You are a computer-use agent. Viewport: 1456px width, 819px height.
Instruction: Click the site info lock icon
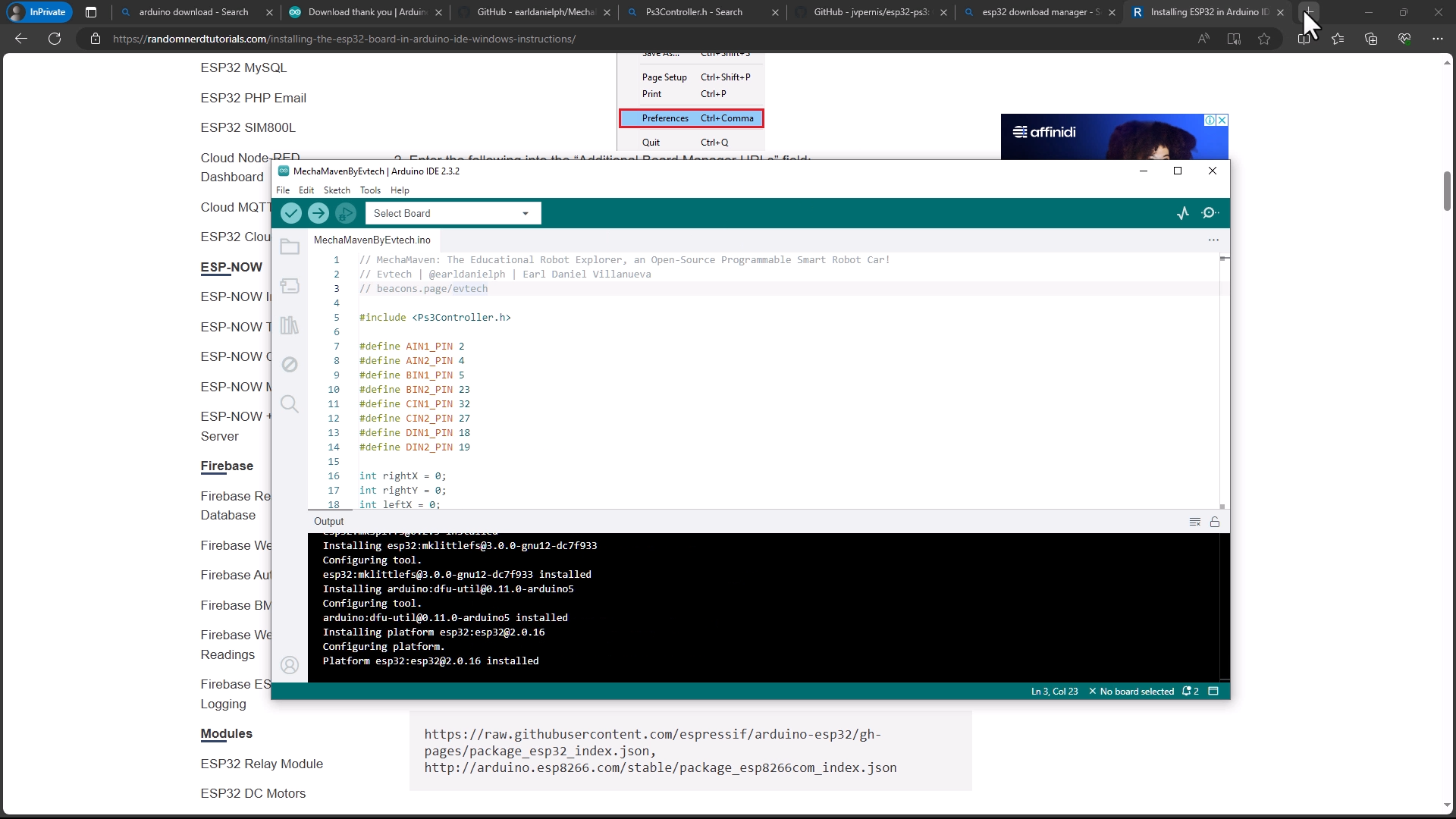pos(96,39)
